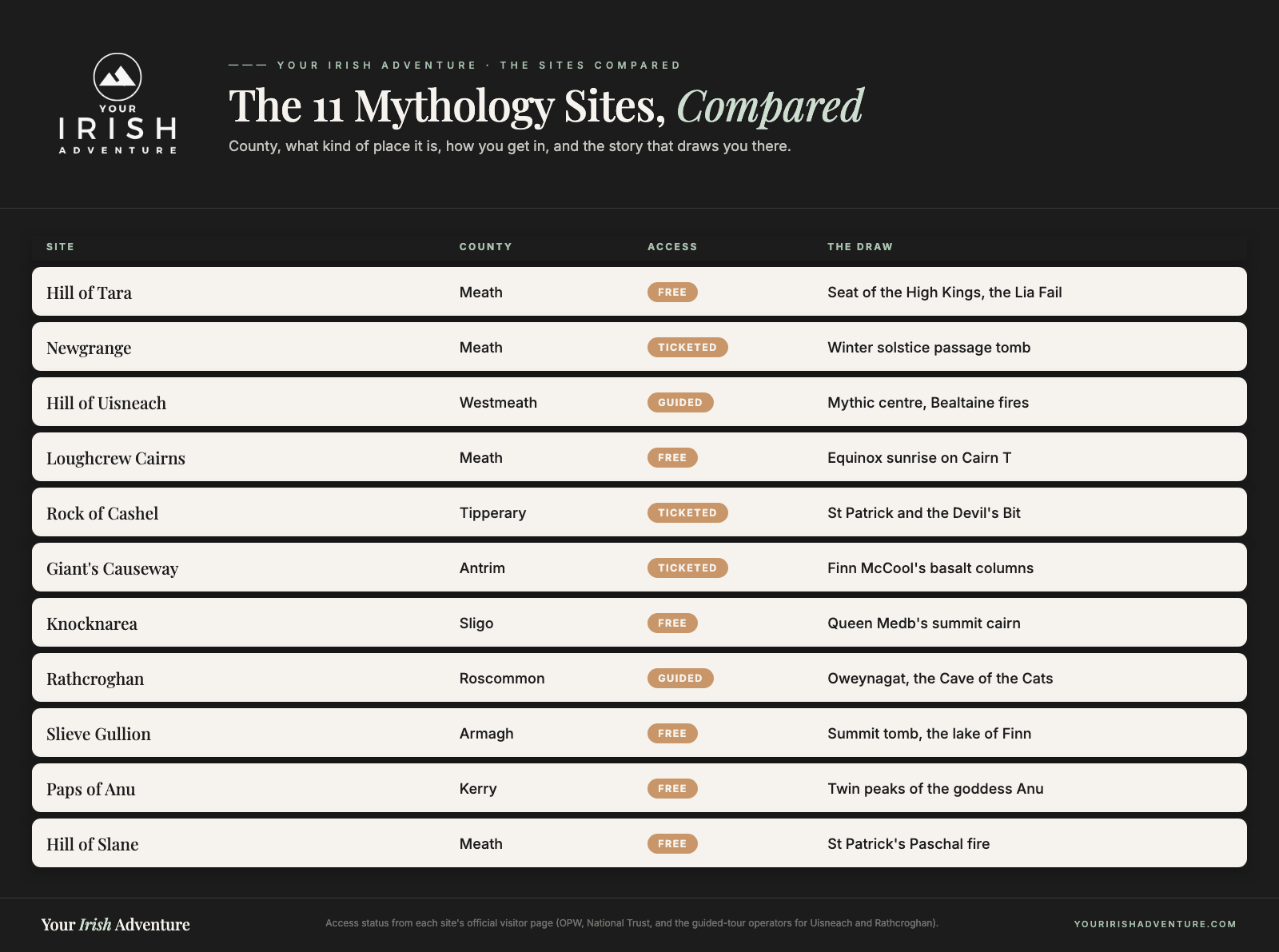The height and width of the screenshot is (952, 1279).
Task: Click Meath in the Newgrange row
Action: [481, 348]
